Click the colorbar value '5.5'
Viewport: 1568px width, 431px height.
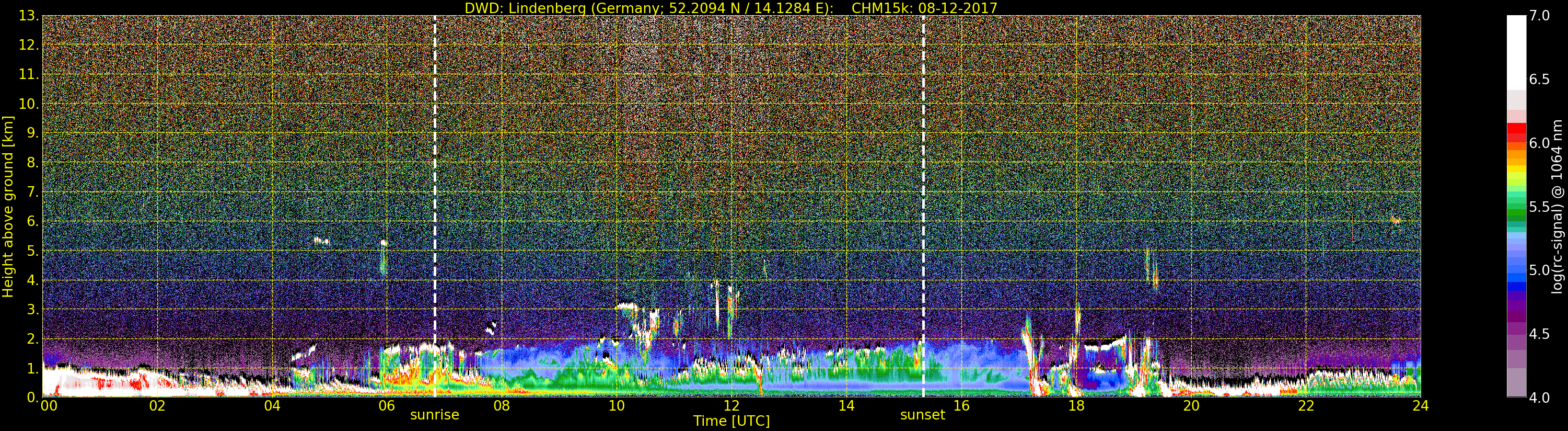[x=1539, y=207]
